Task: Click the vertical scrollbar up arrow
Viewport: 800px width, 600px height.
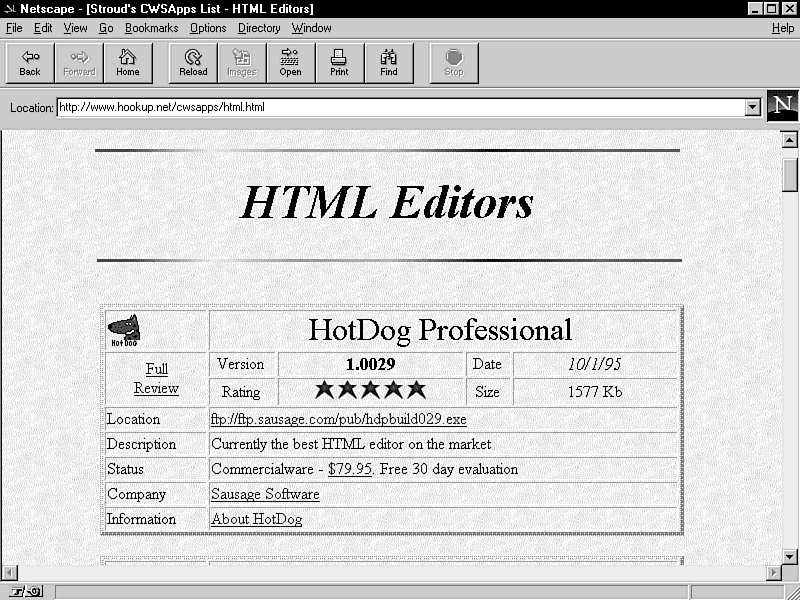Action: (789, 139)
